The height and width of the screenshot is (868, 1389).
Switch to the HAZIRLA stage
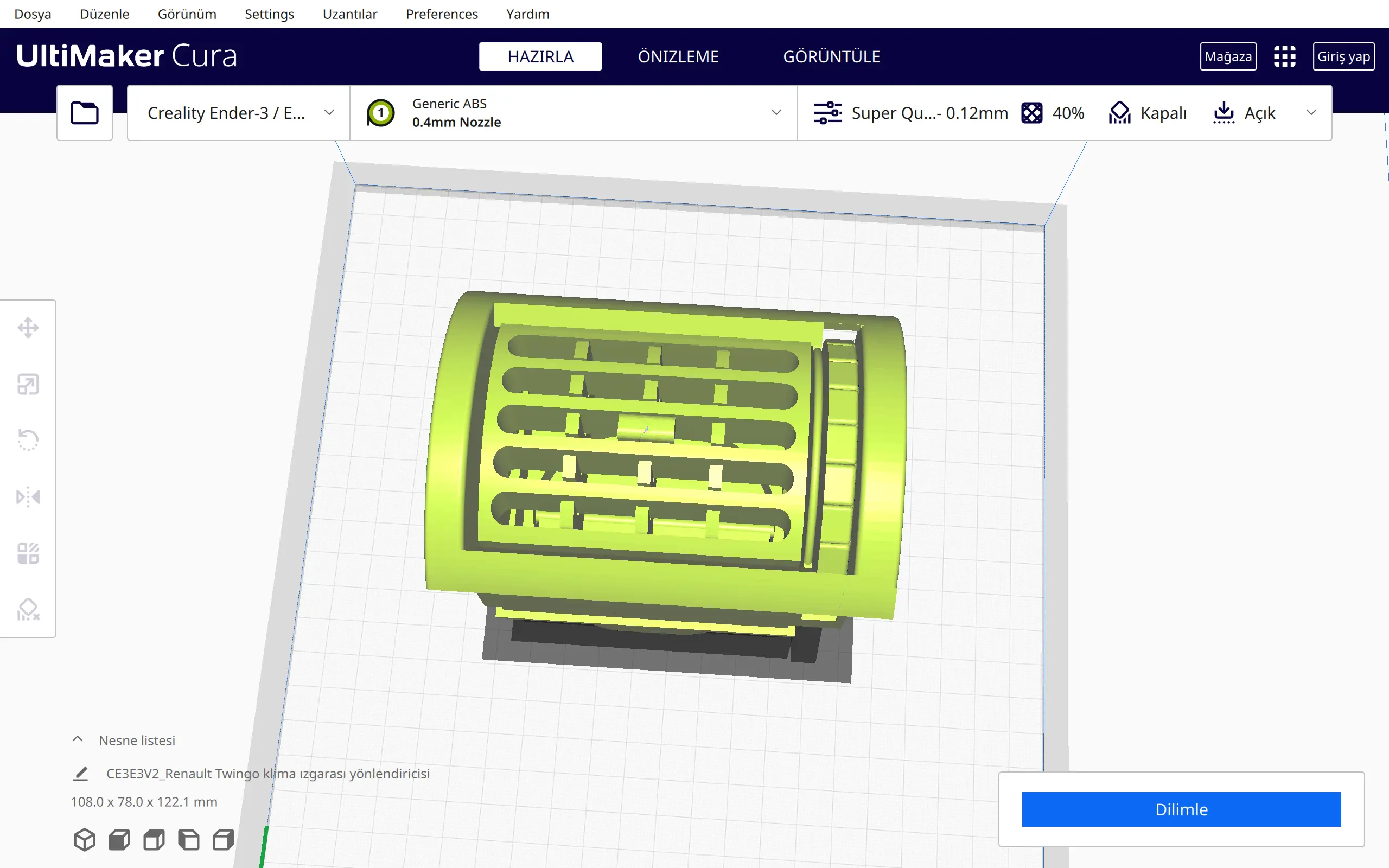[540, 56]
